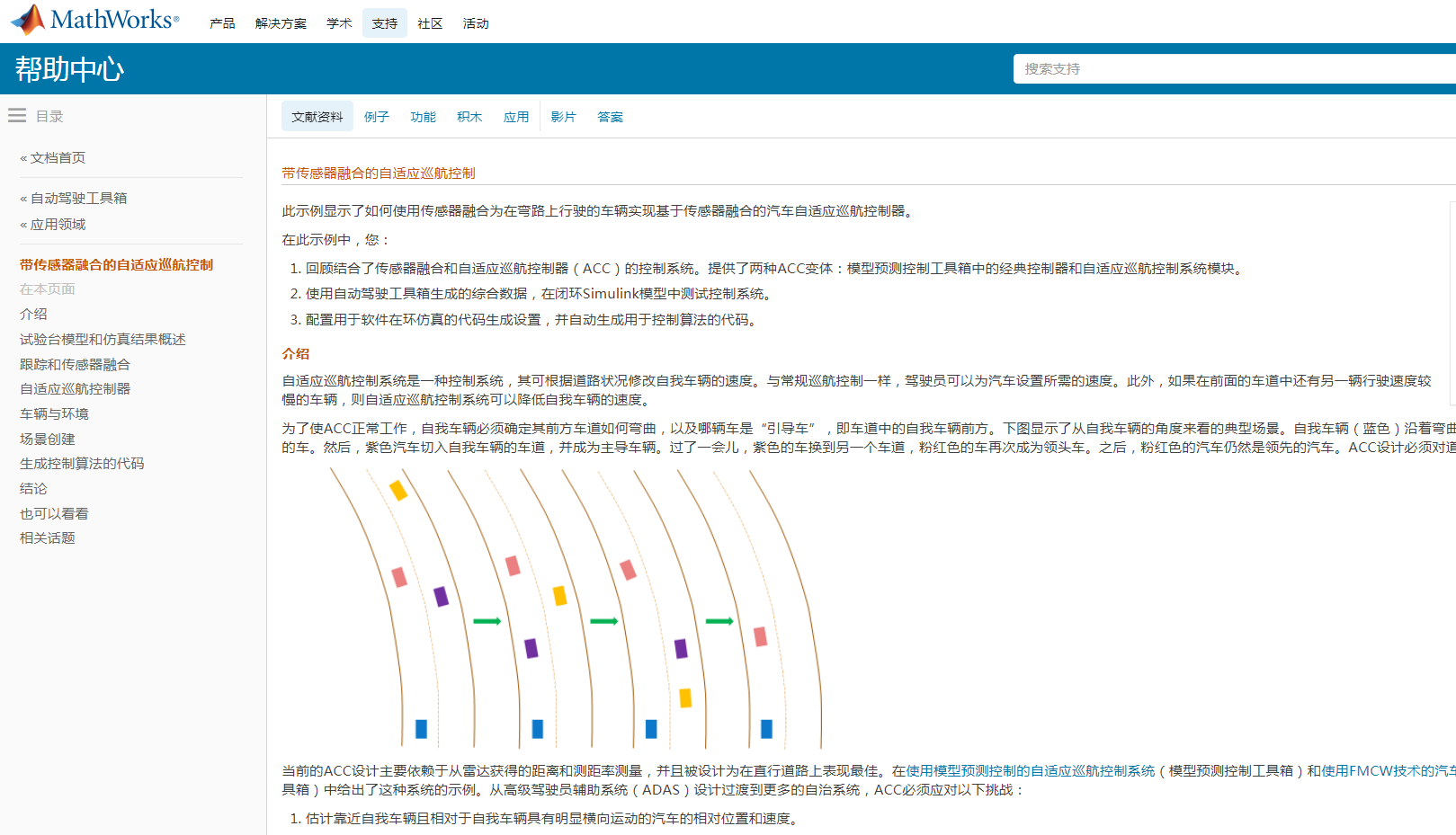
Task: Open the 使用FMCW技术 link
Action: (1389, 771)
